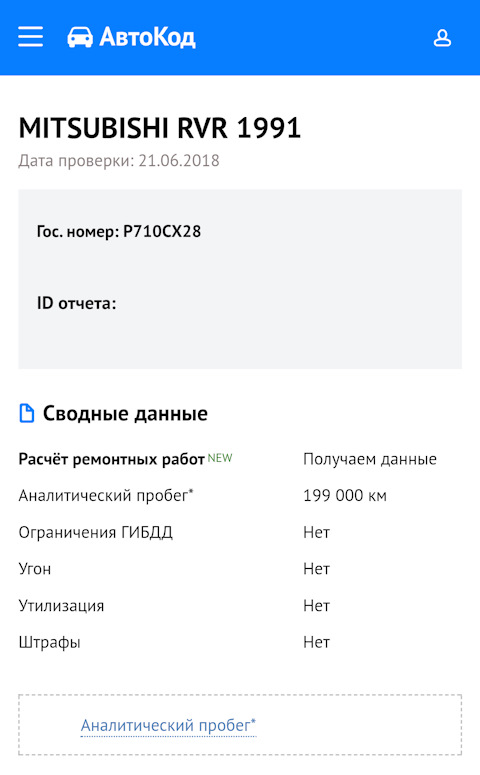Click the Гос. номер P710CX28 text
The width and height of the screenshot is (480, 775).
[119, 231]
